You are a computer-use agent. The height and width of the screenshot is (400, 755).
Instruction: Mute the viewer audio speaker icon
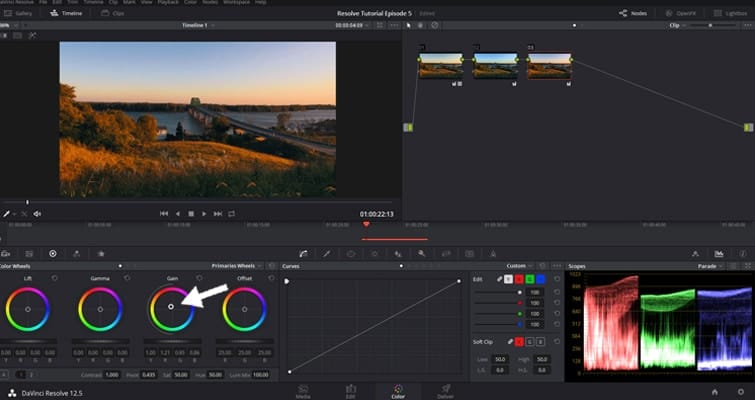37,214
